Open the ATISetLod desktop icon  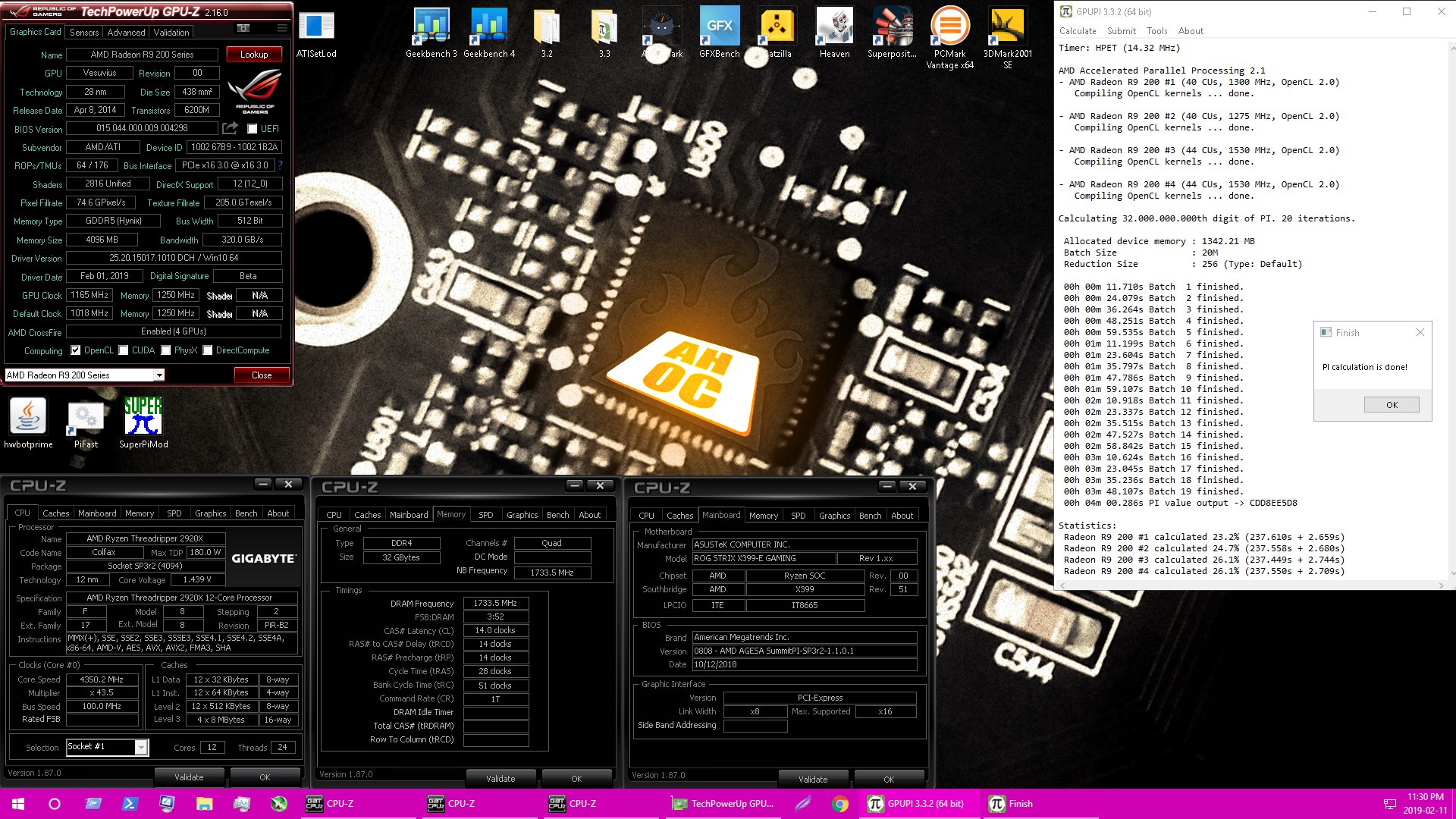pos(316,34)
